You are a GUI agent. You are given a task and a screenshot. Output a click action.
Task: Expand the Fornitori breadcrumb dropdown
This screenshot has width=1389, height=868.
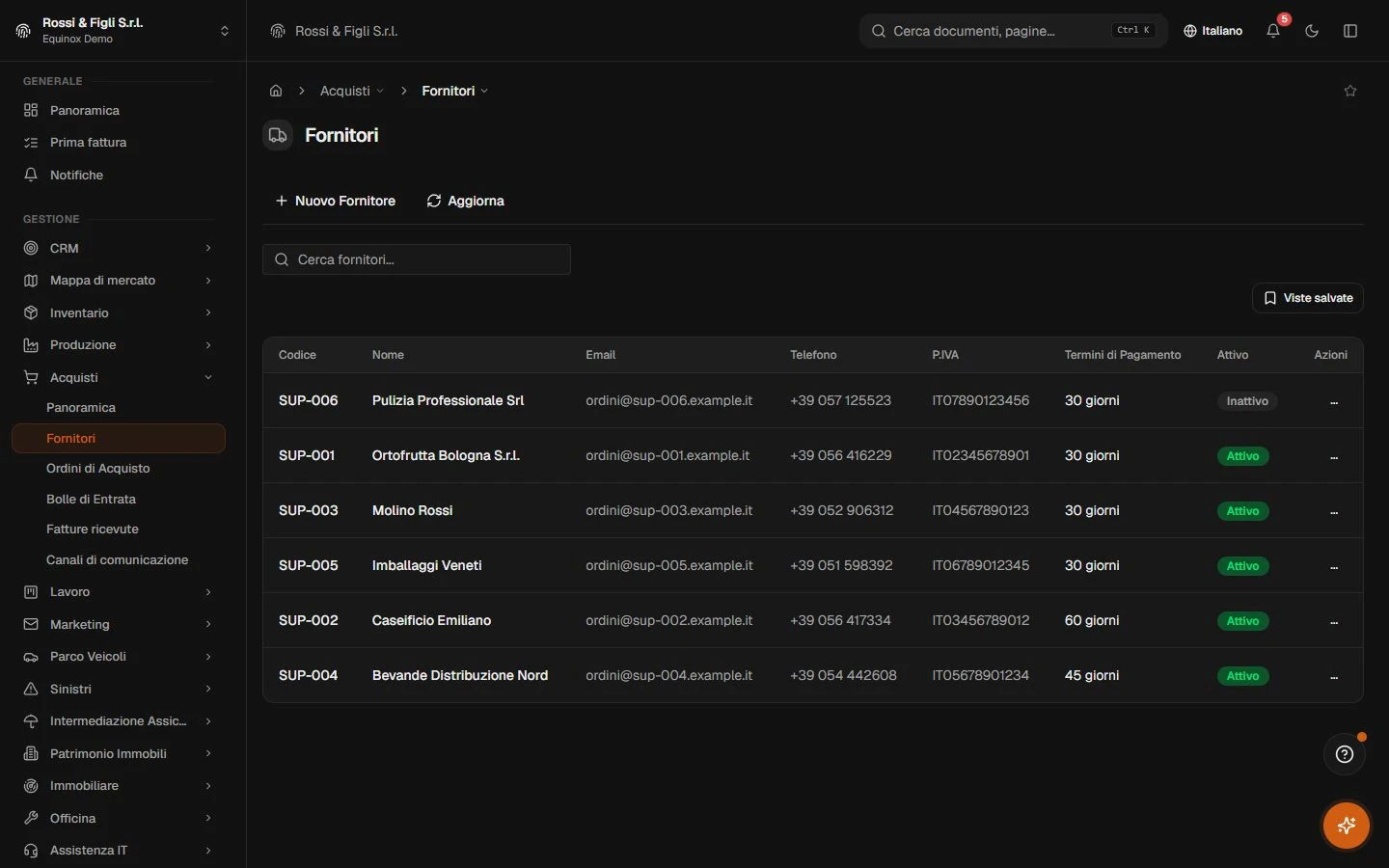pos(454,91)
